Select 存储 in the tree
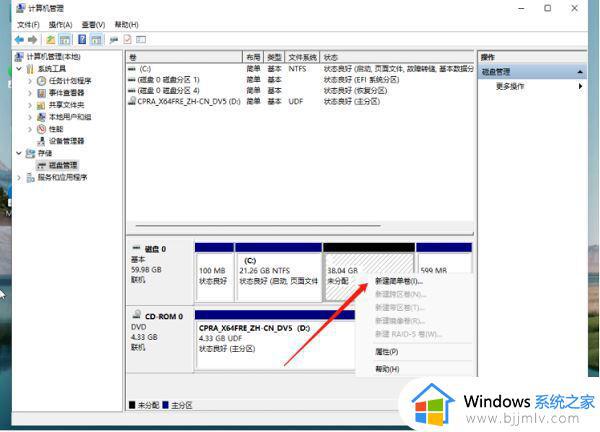Screen dimensions: 600x432 (x=45, y=153)
